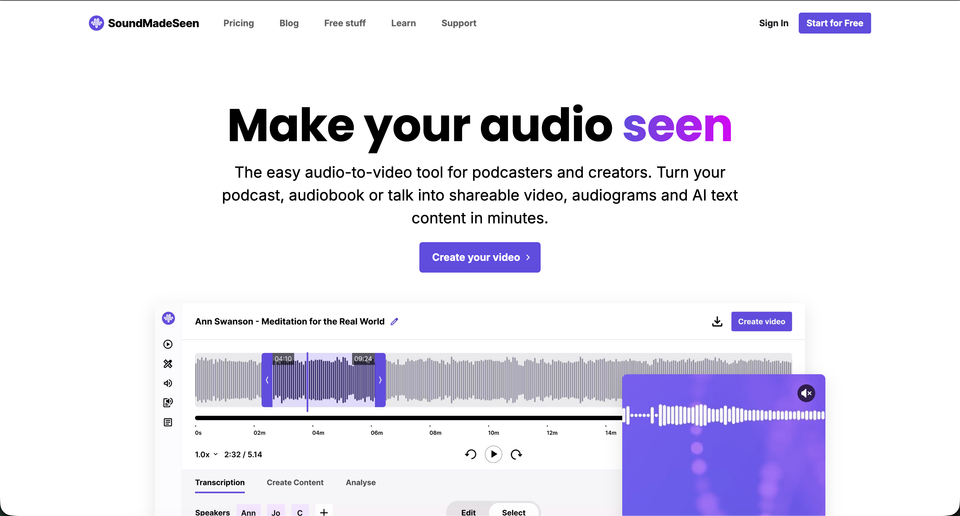The image size is (960, 516).
Task: Click the SoundMadeSeen logo icon
Action: coord(96,23)
